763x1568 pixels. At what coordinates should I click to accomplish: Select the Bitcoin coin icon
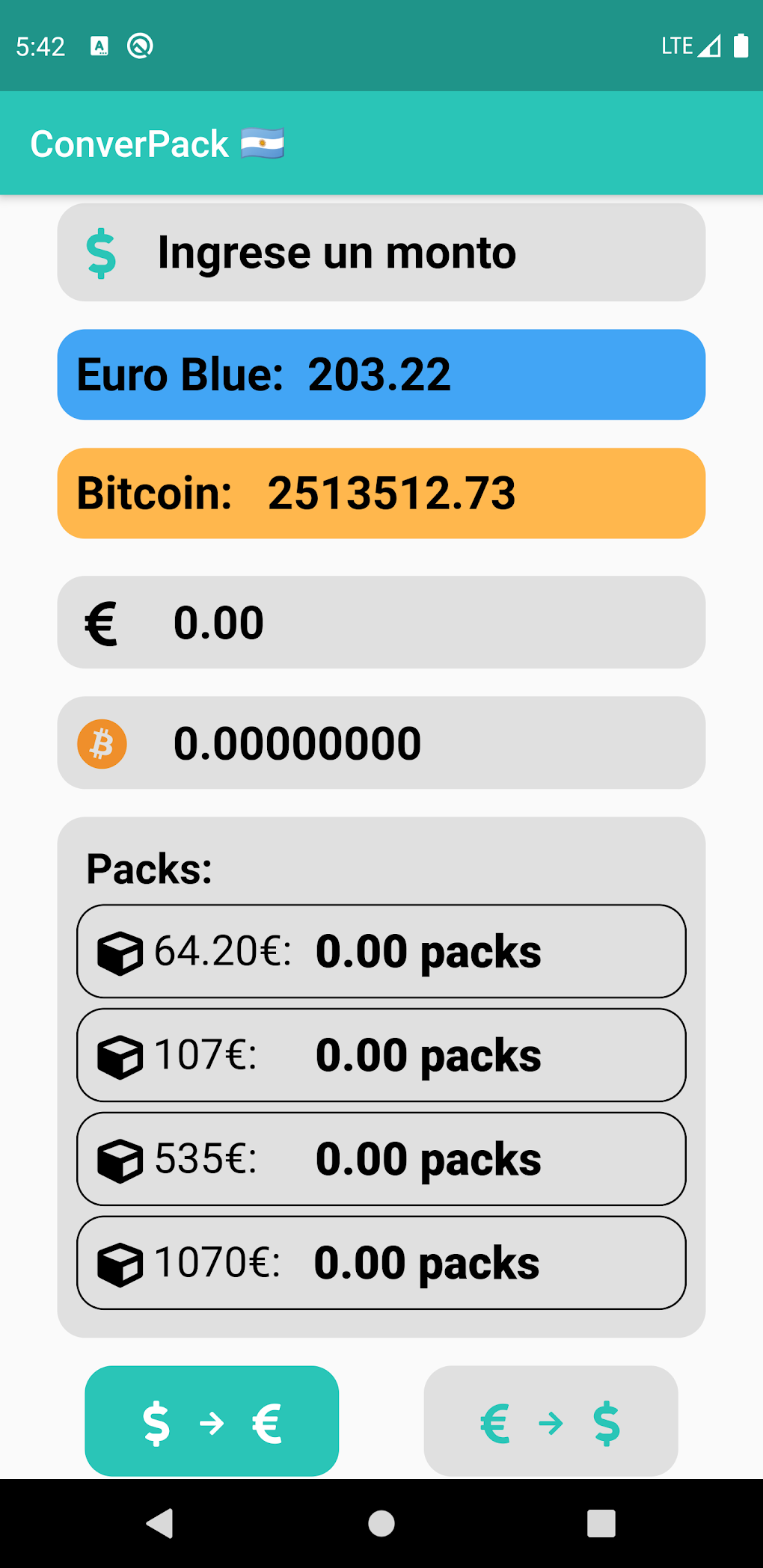[x=102, y=743]
